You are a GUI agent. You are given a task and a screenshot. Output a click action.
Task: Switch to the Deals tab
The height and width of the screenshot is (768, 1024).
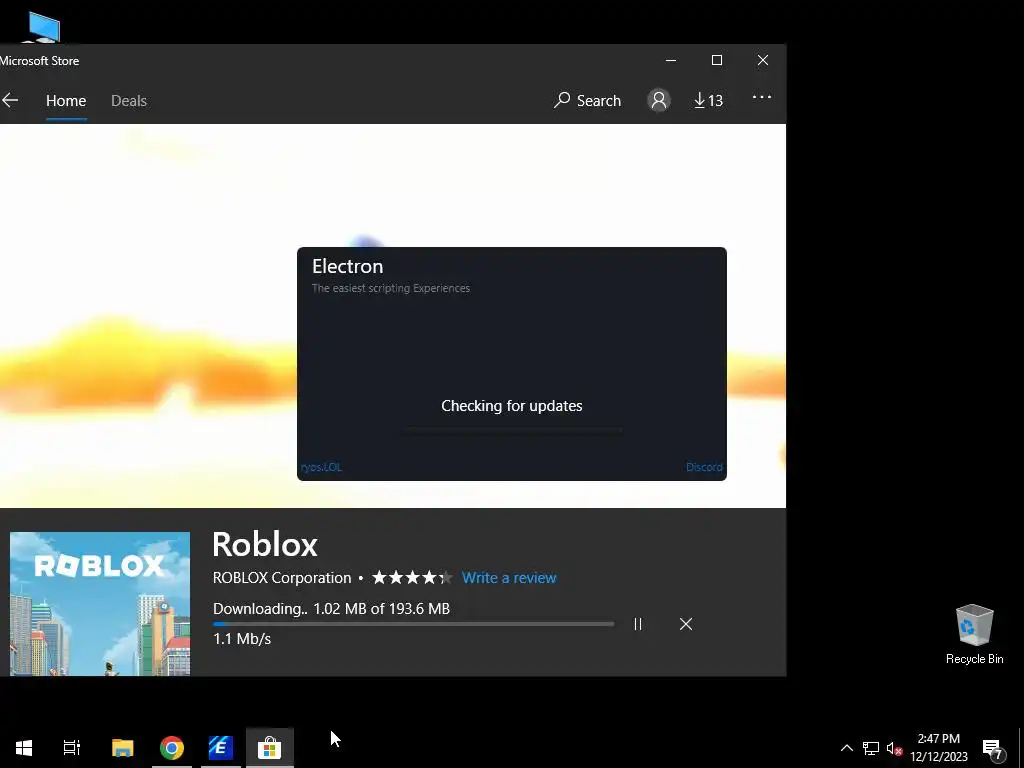129,101
